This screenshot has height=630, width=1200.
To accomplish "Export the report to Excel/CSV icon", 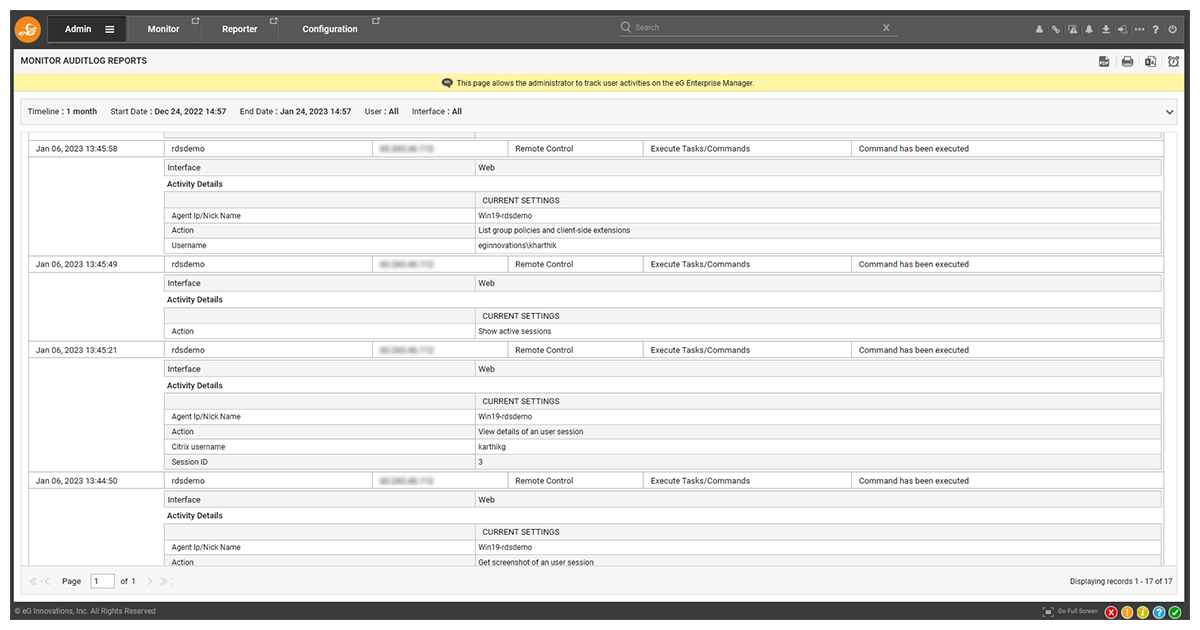I will [x=1151, y=62].
